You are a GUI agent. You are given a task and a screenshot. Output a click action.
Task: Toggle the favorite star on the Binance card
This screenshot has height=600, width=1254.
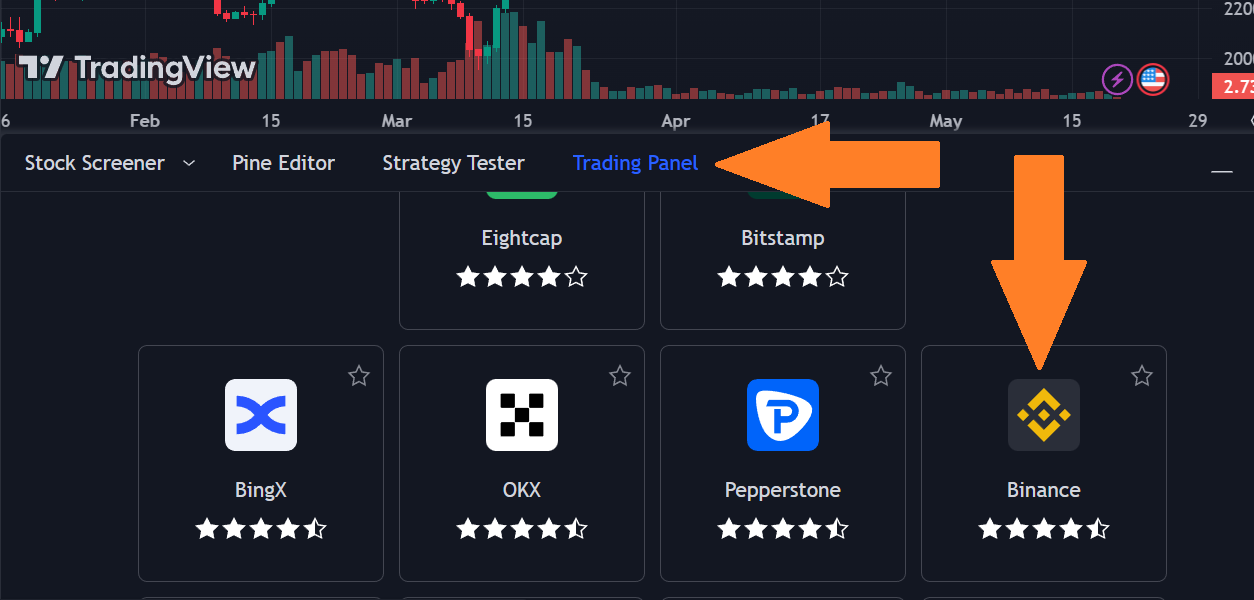1141,376
